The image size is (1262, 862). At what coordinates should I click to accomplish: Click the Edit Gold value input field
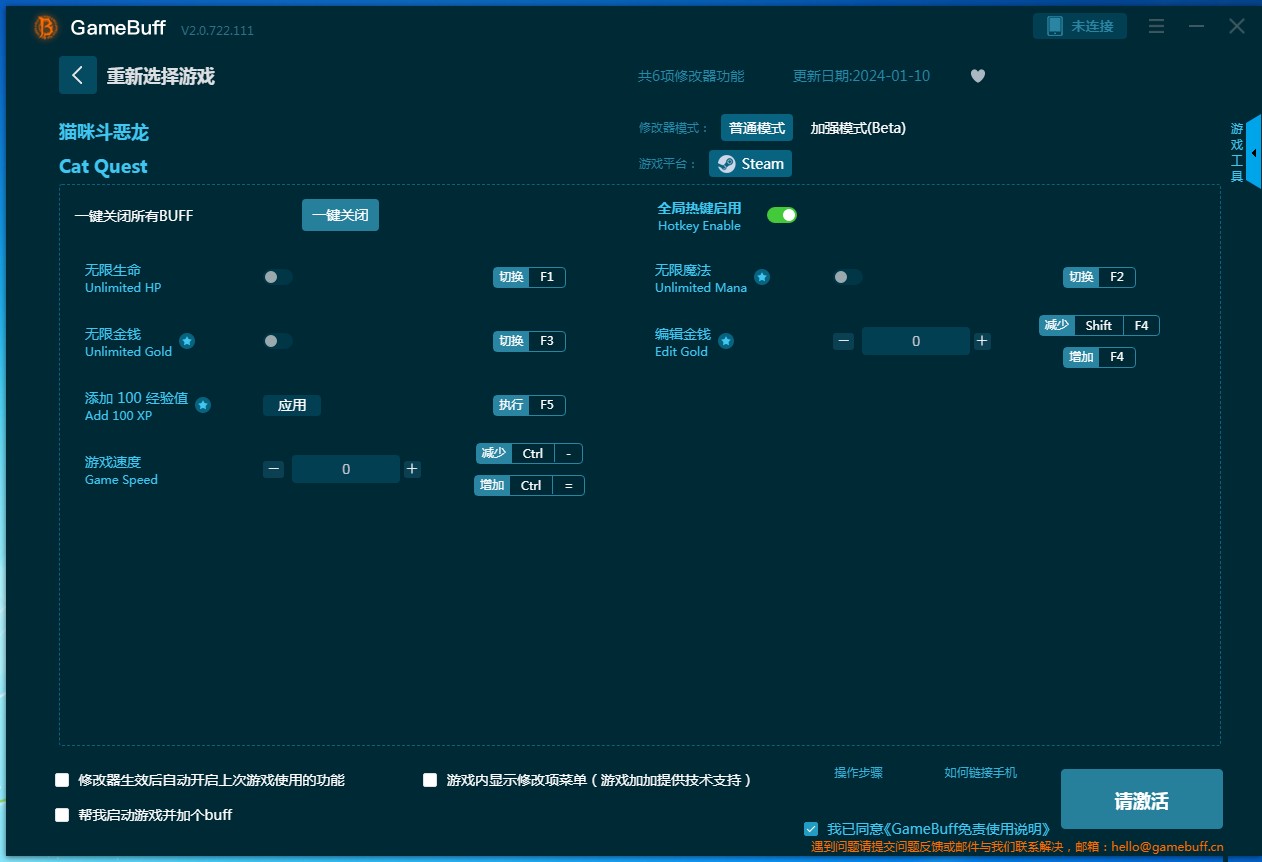point(915,341)
